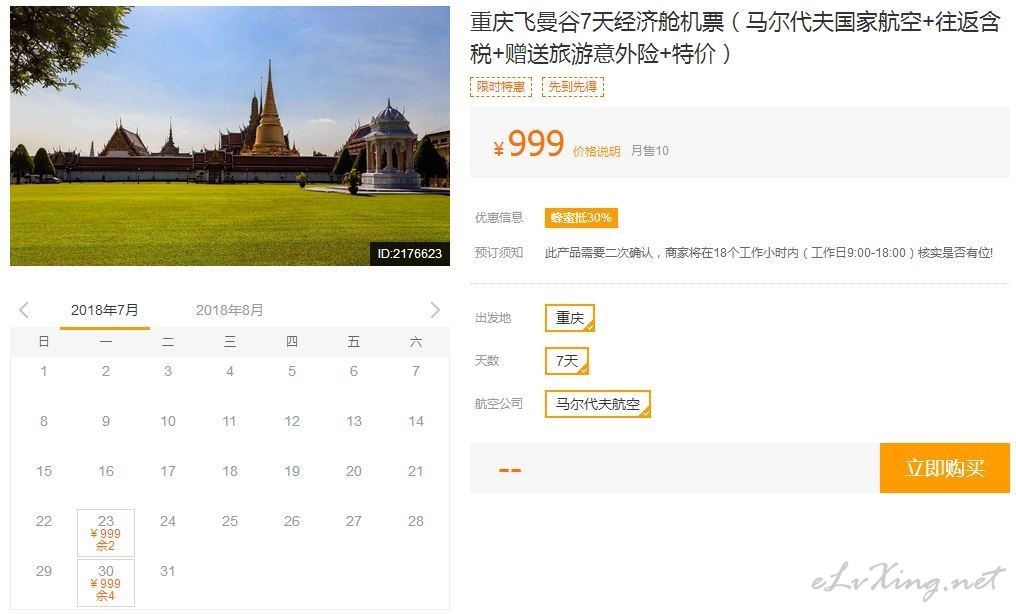Click calendar date 29
This screenshot has height=614, width=1016.
pos(43,571)
